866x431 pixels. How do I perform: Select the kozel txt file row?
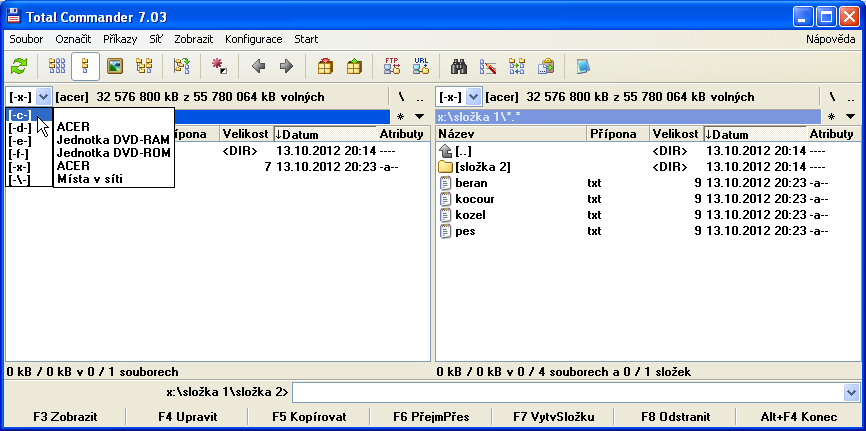pyautogui.click(x=647, y=215)
